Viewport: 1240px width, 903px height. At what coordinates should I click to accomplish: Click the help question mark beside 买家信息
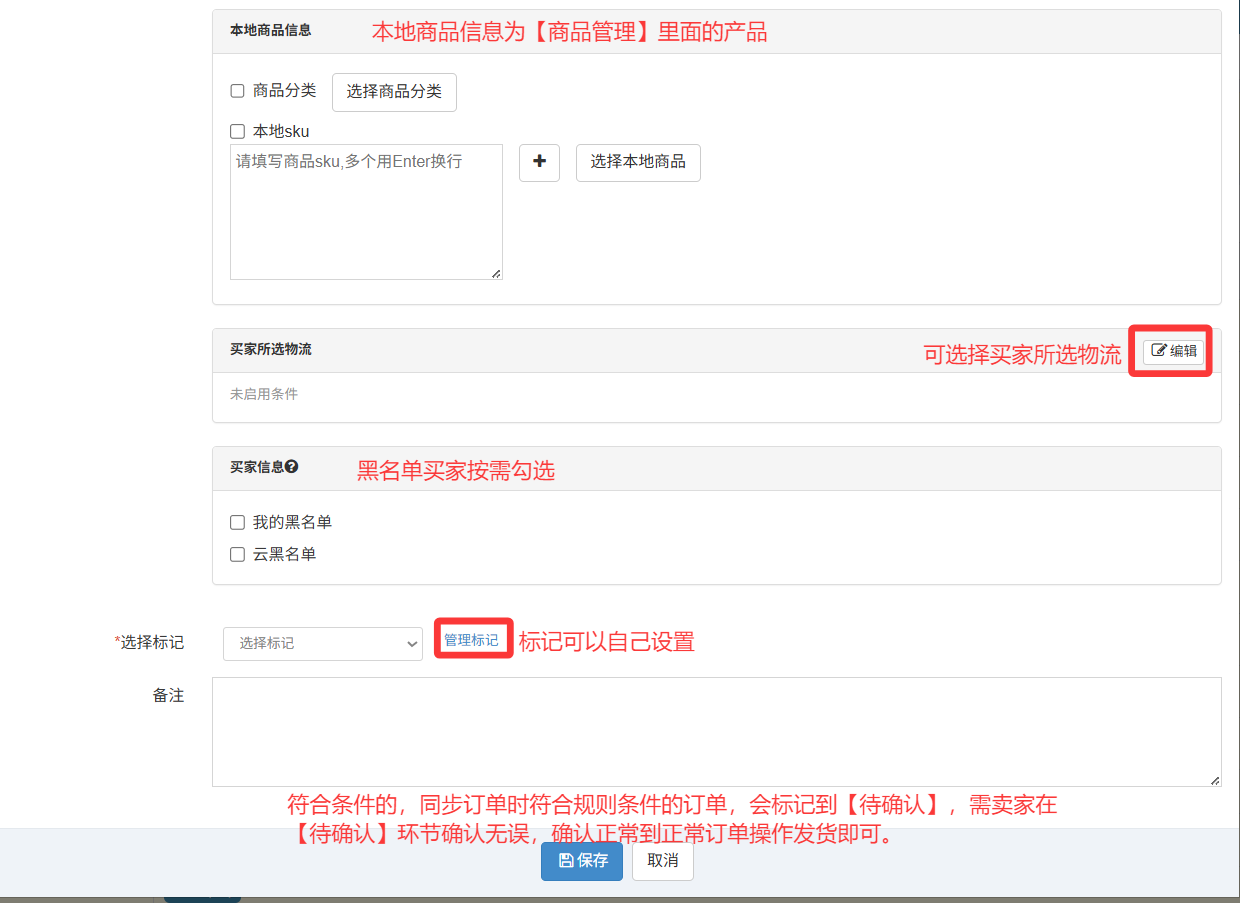coord(292,467)
